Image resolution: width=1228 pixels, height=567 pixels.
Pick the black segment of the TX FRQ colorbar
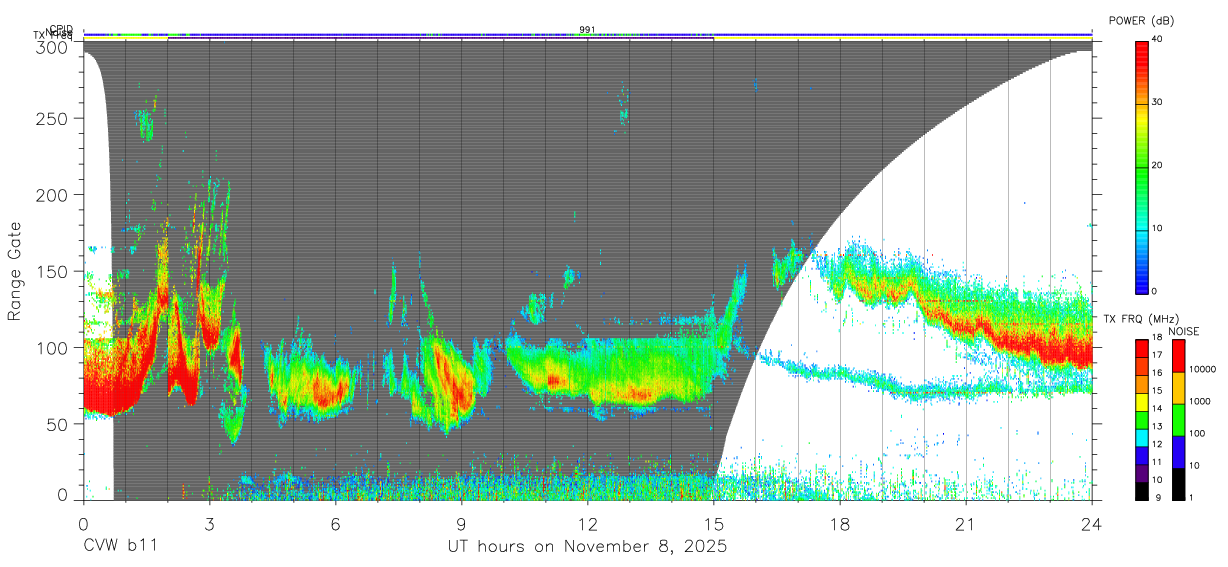click(x=1142, y=489)
